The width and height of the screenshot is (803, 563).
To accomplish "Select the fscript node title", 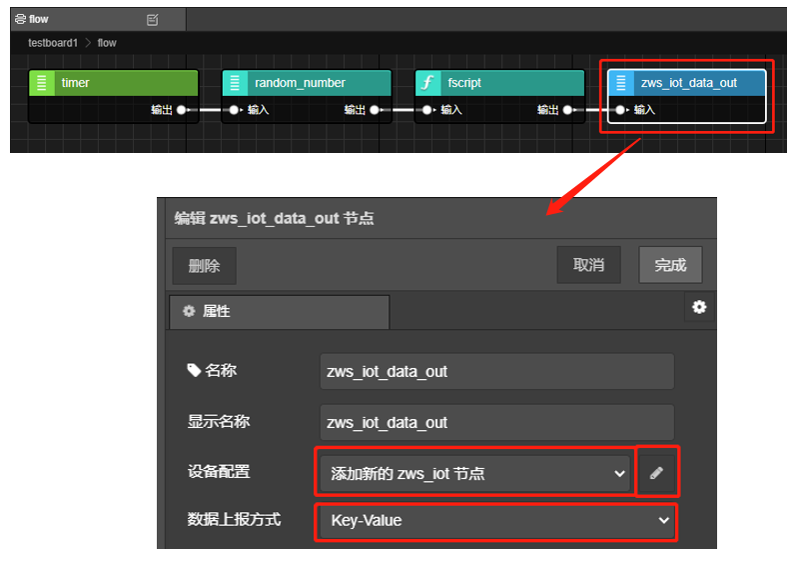I will pos(464,83).
